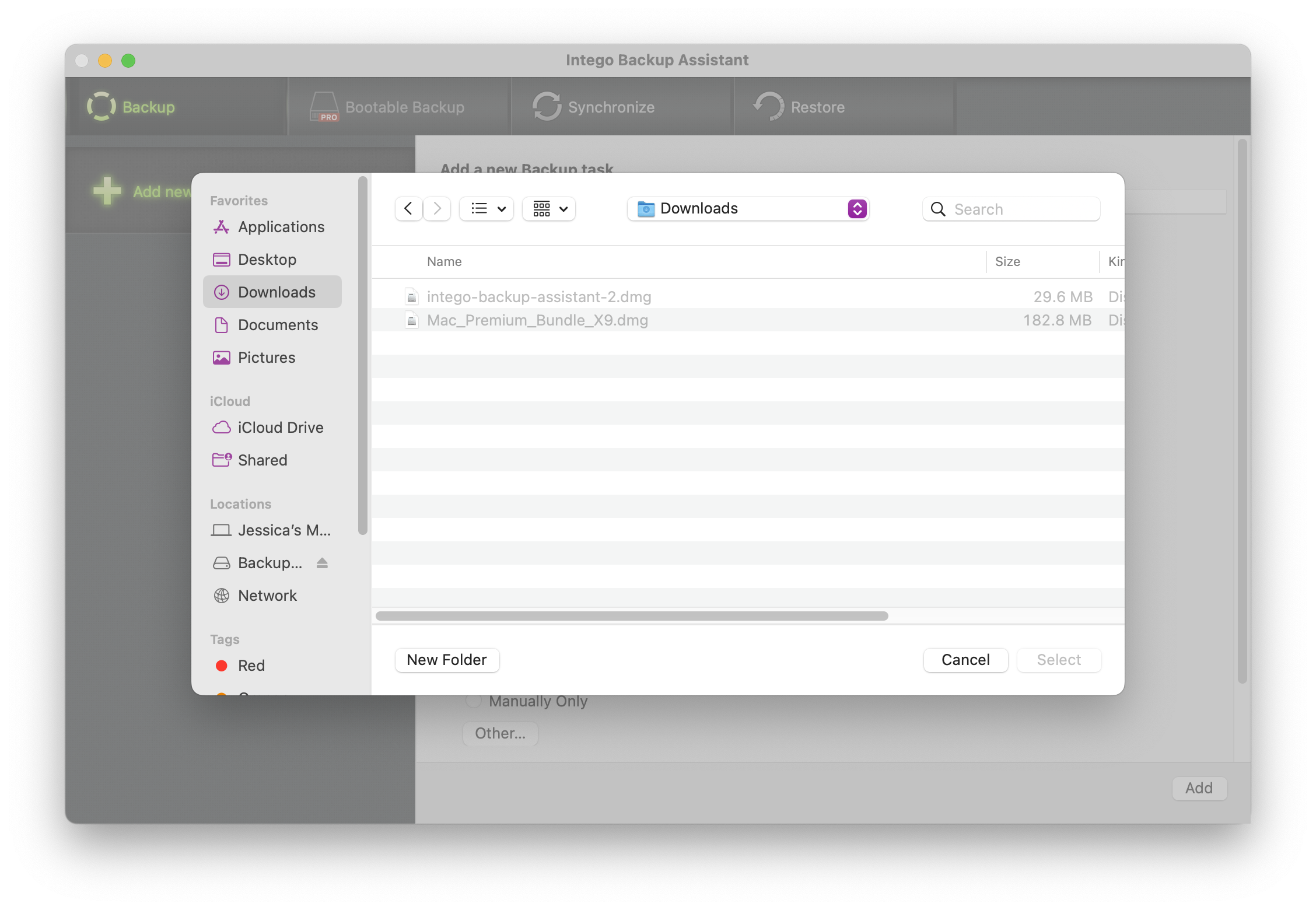The height and width of the screenshot is (910, 1316).
Task: Switch to Bootable Backup tab
Action: tap(400, 107)
